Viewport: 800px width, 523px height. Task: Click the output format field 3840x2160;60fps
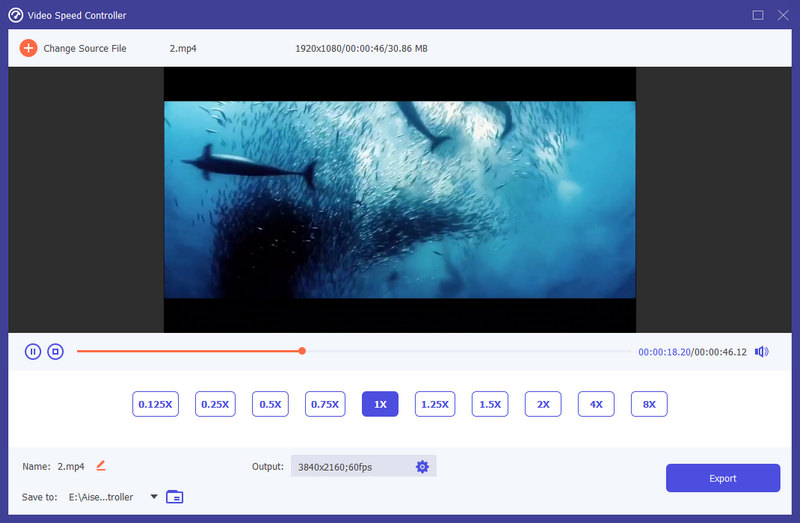point(350,467)
